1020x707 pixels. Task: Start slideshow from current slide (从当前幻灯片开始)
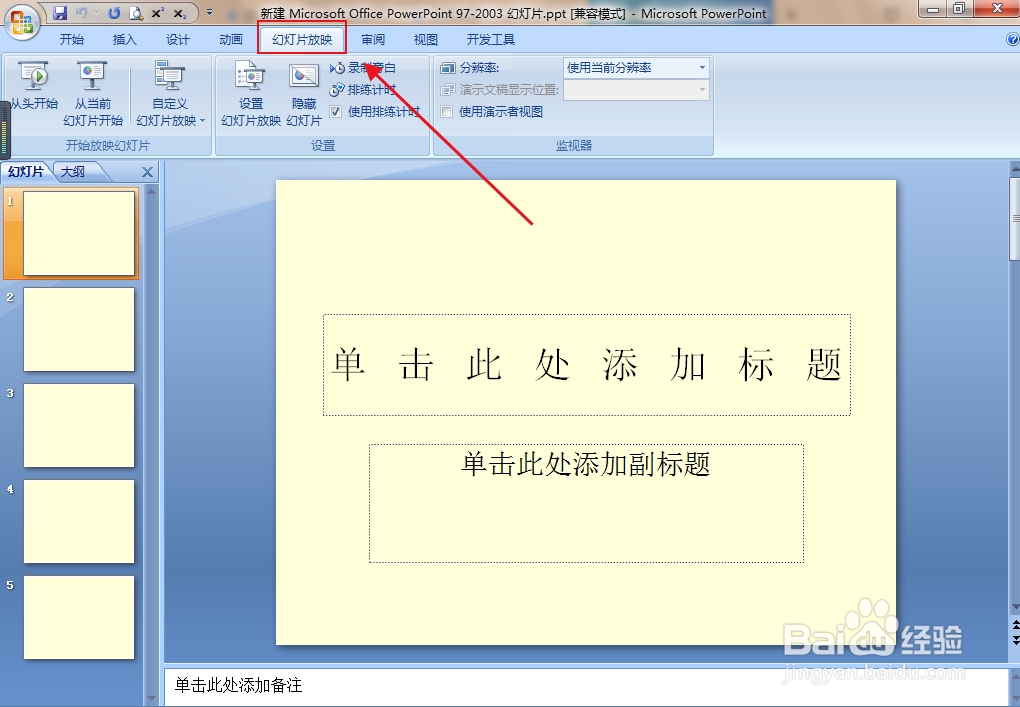(92, 93)
